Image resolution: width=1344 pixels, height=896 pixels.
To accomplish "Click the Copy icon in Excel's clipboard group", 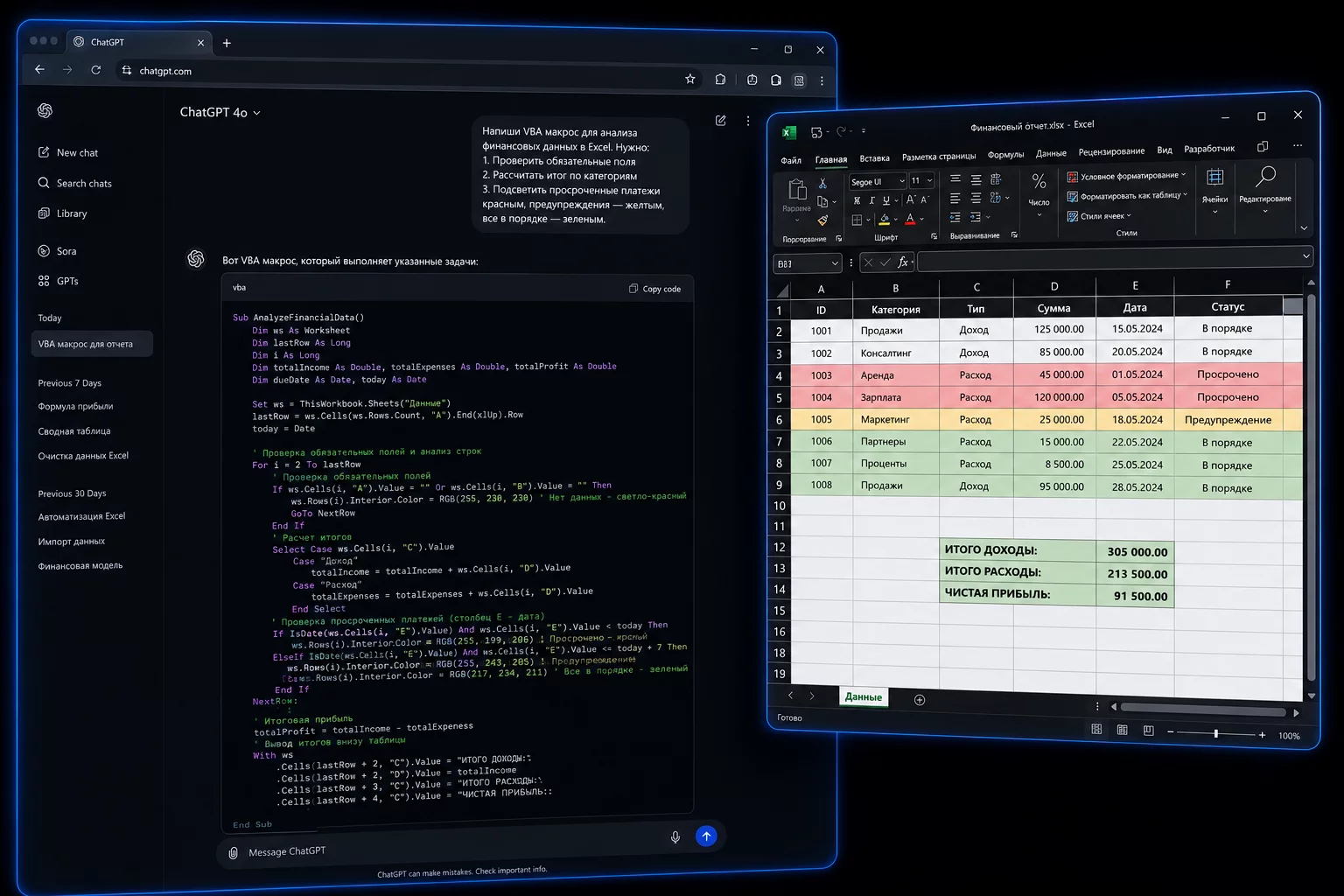I will point(822,201).
